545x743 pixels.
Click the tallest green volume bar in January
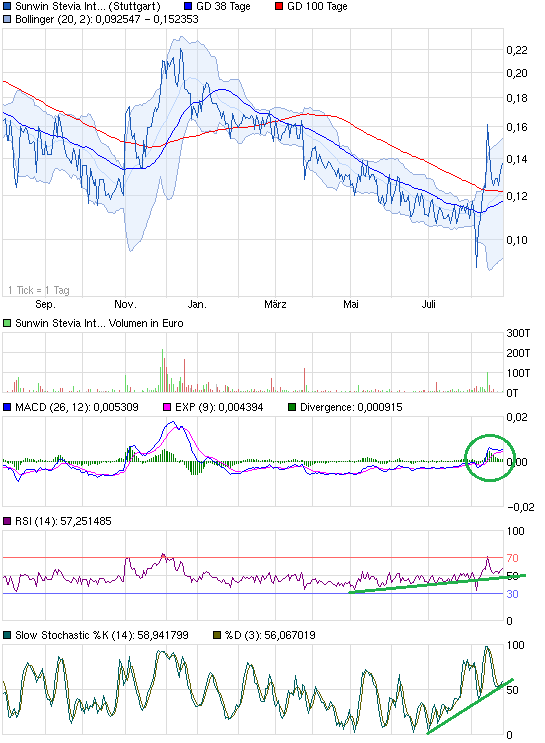(x=163, y=371)
